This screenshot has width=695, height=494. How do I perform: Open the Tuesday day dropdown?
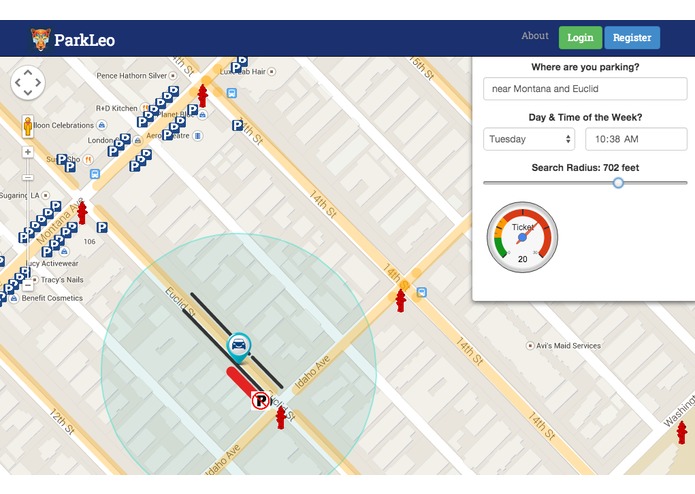tap(529, 139)
